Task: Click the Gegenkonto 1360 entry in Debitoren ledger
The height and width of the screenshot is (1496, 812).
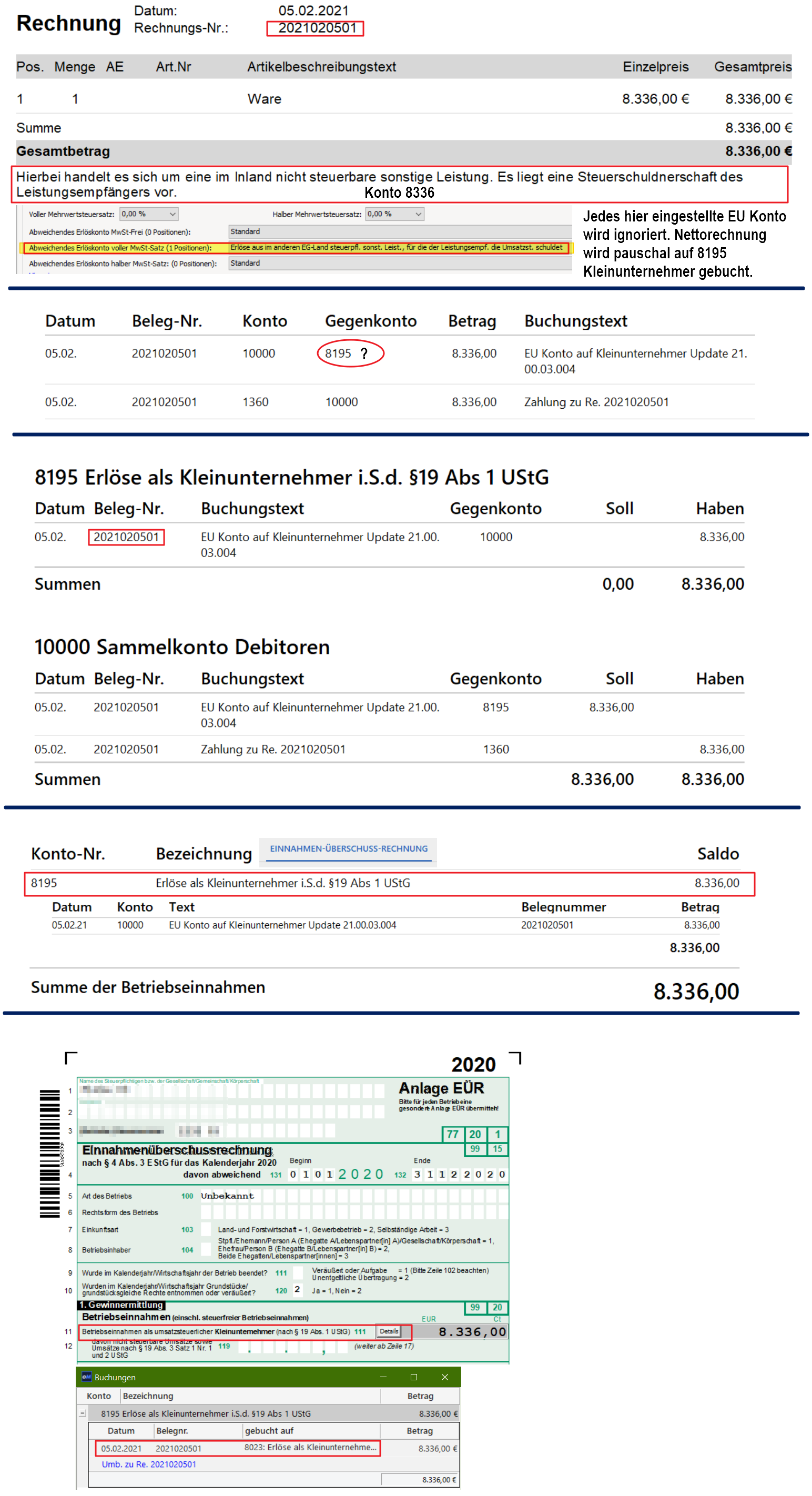Action: tap(496, 749)
